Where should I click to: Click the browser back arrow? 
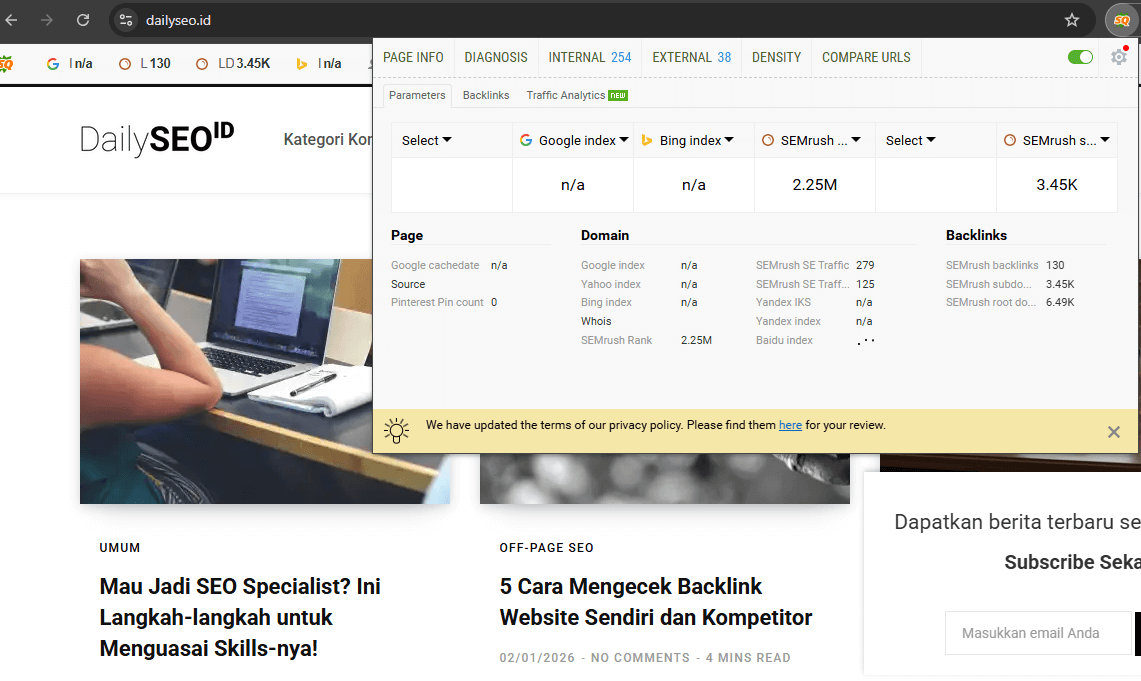coord(11,20)
